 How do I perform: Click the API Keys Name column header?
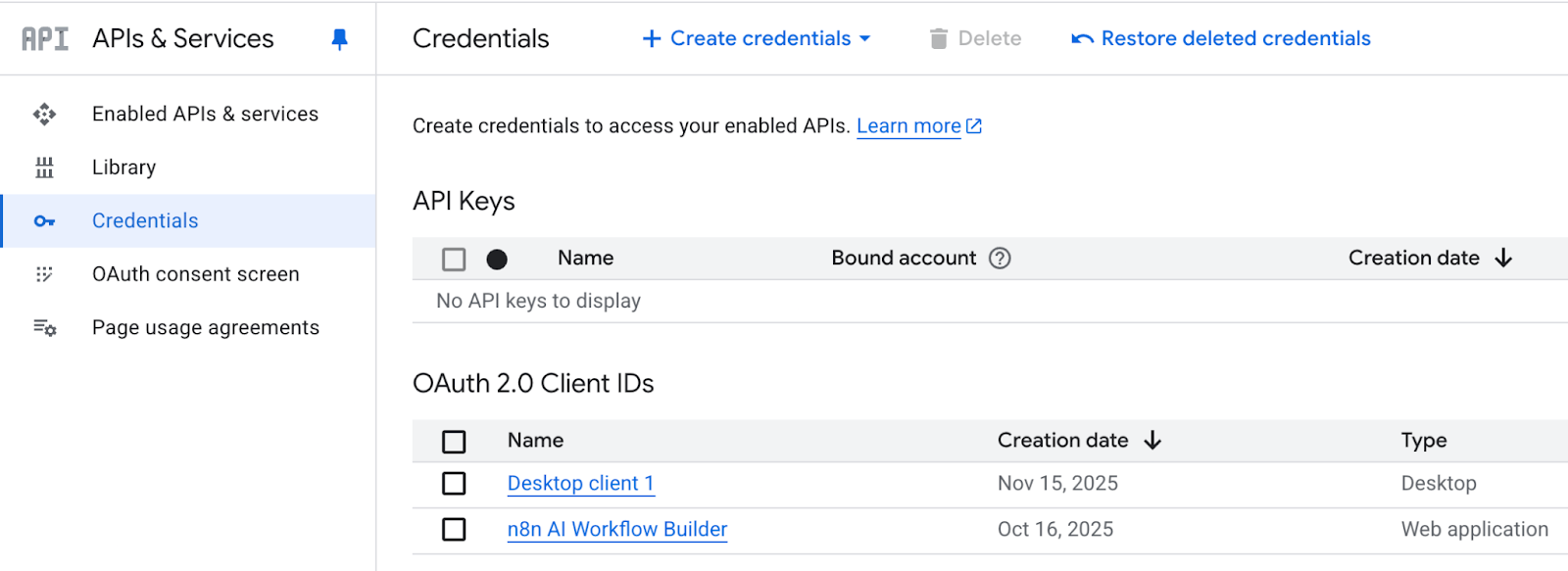[586, 259]
